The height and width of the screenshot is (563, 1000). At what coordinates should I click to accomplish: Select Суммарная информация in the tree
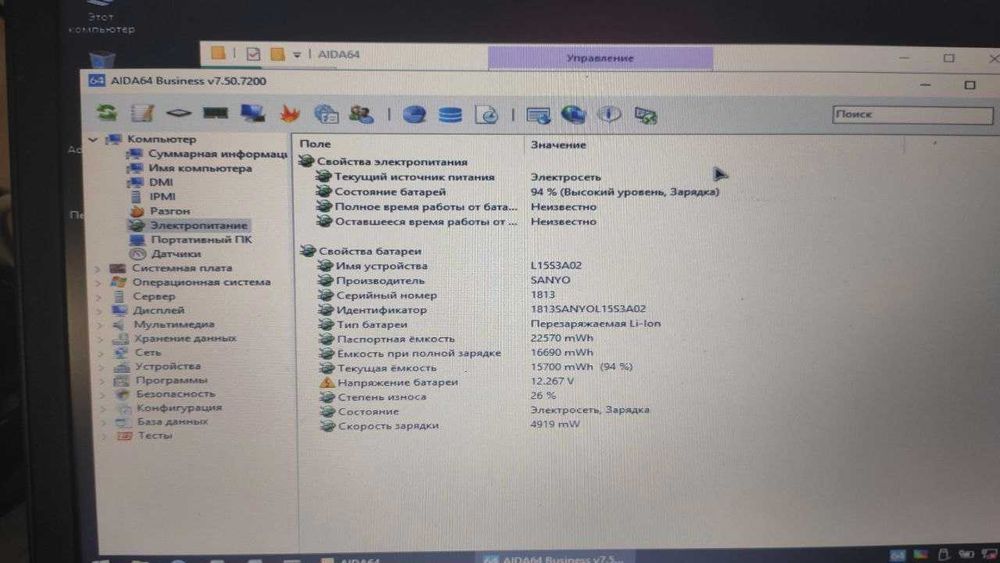tap(217, 154)
